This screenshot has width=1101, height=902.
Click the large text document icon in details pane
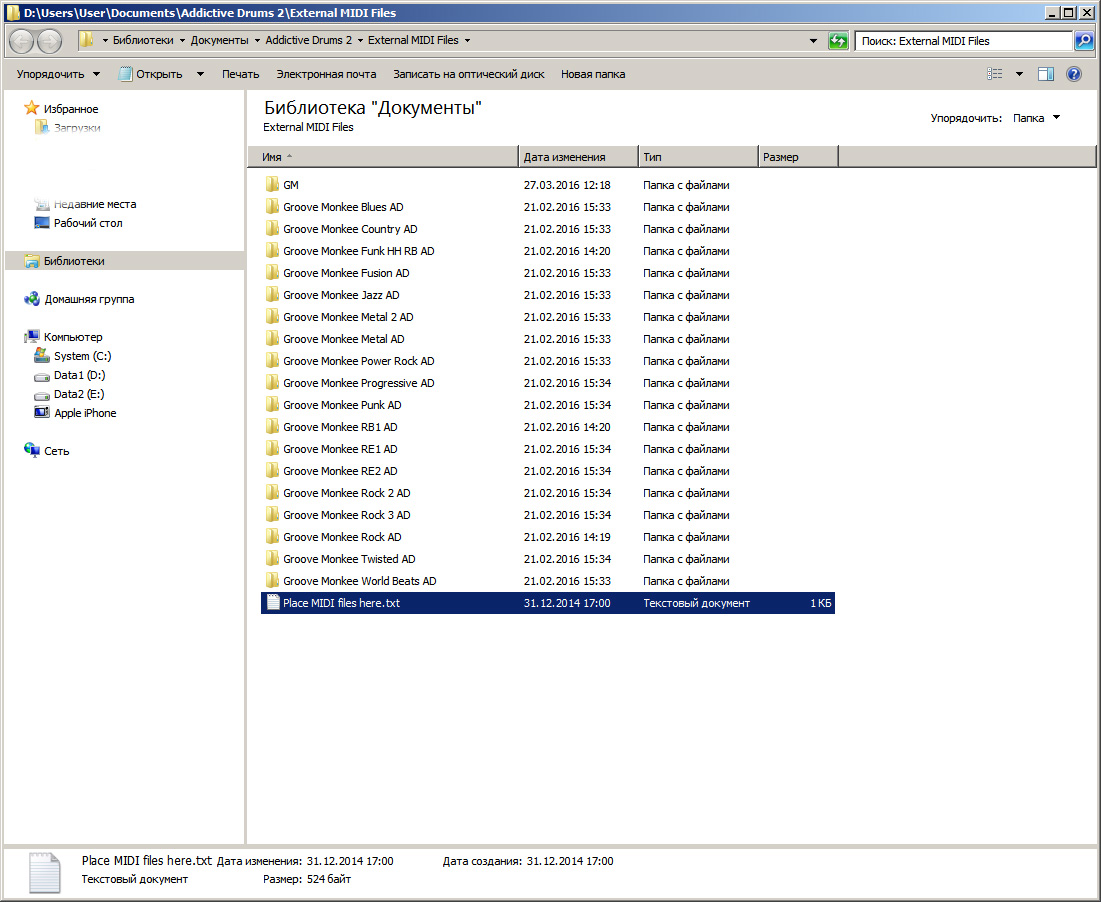(45, 873)
